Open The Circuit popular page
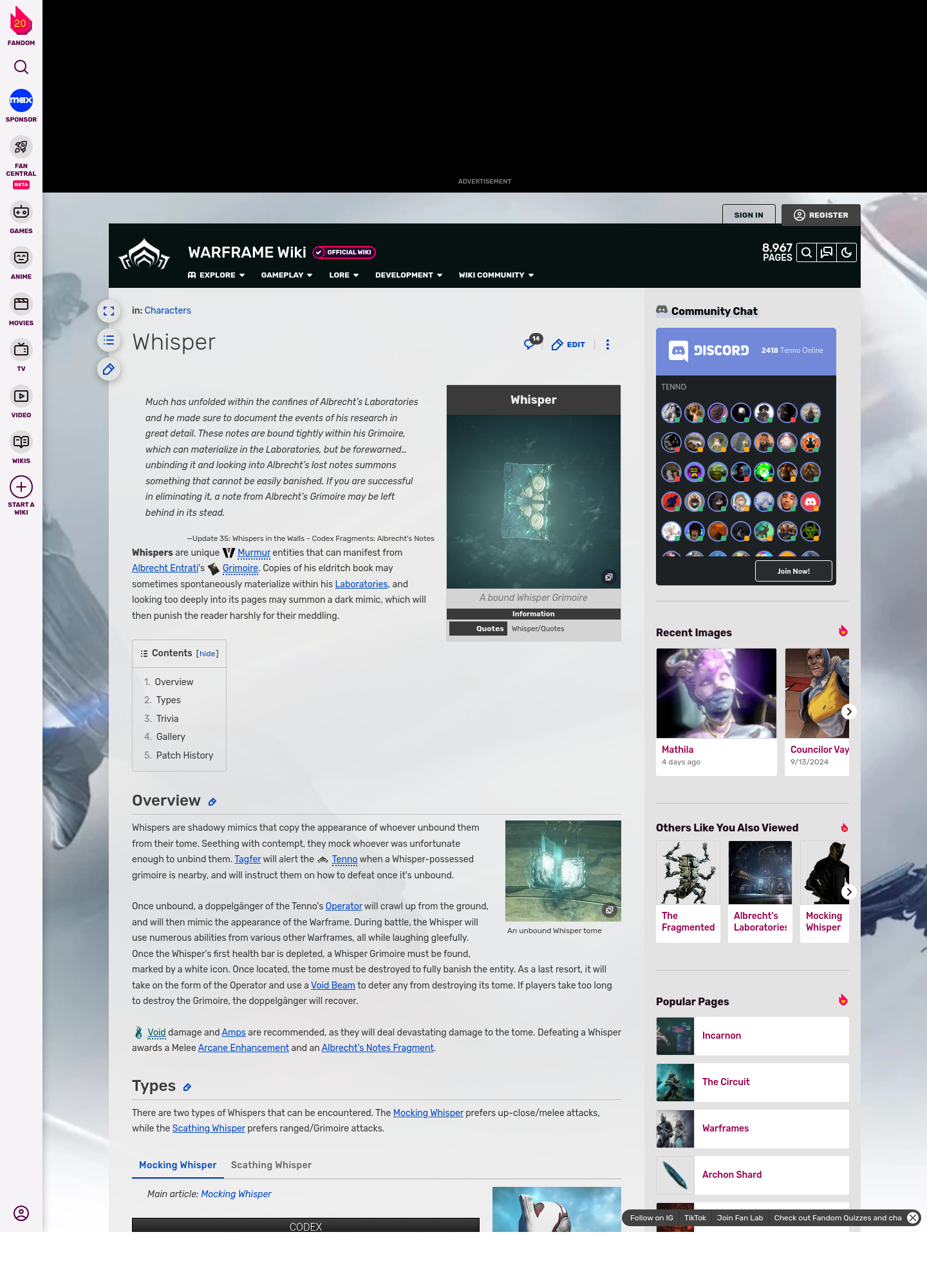Screen dimensions: 927x1288 click(753, 1082)
